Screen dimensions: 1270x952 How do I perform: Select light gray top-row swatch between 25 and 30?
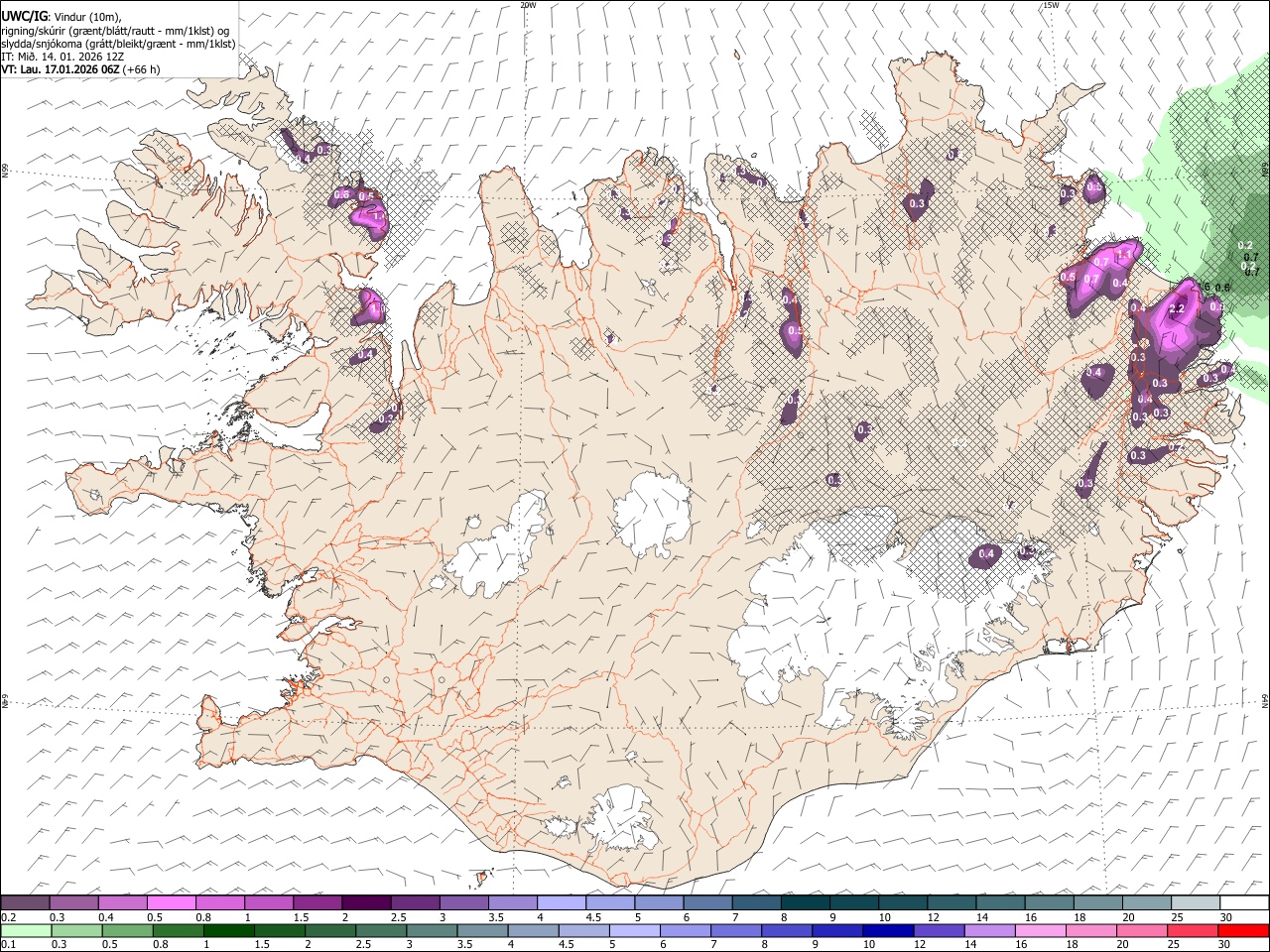pos(1196,903)
